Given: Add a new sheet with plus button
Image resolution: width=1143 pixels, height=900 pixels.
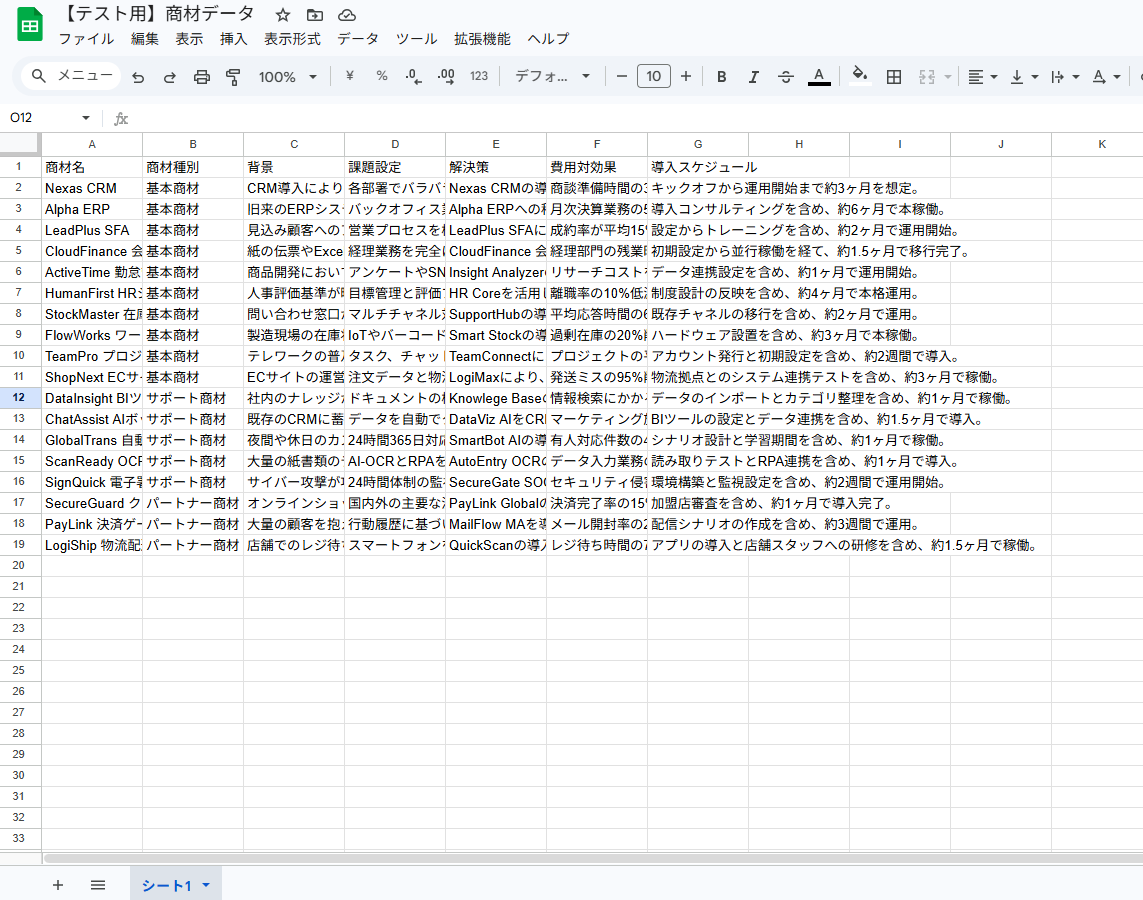Looking at the screenshot, I should tap(58, 885).
